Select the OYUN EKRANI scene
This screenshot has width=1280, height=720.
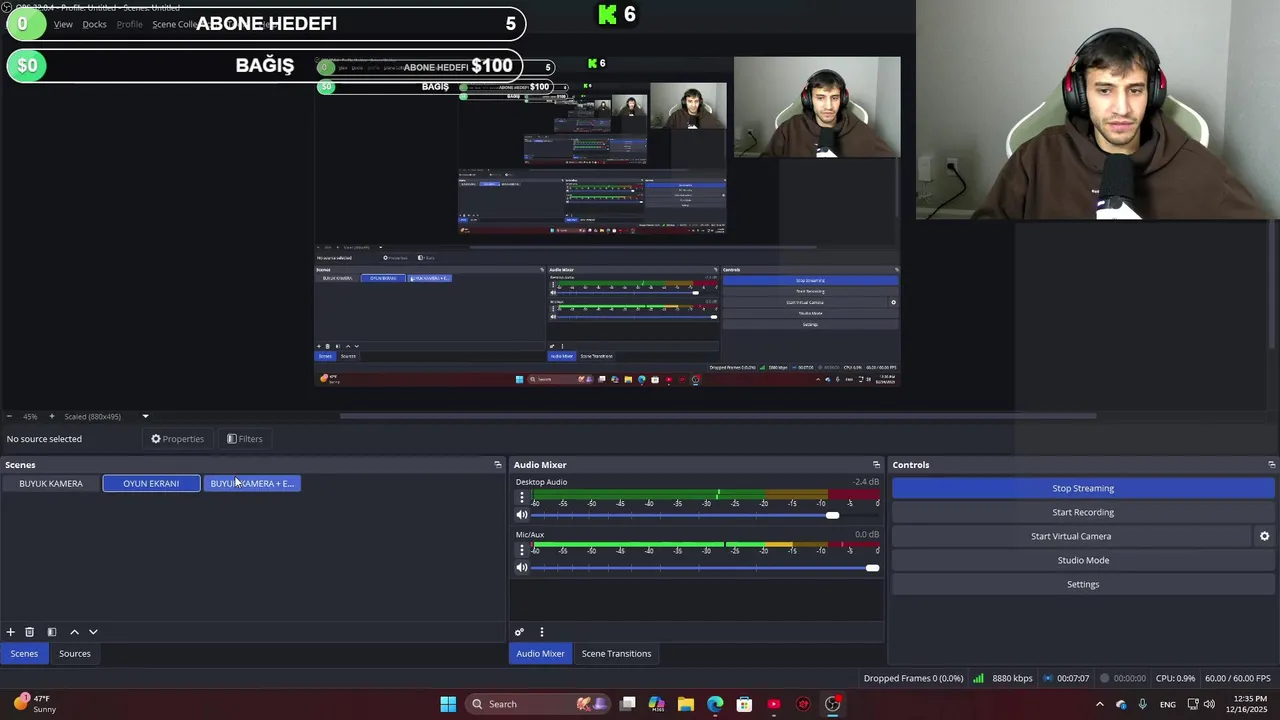[x=151, y=483]
